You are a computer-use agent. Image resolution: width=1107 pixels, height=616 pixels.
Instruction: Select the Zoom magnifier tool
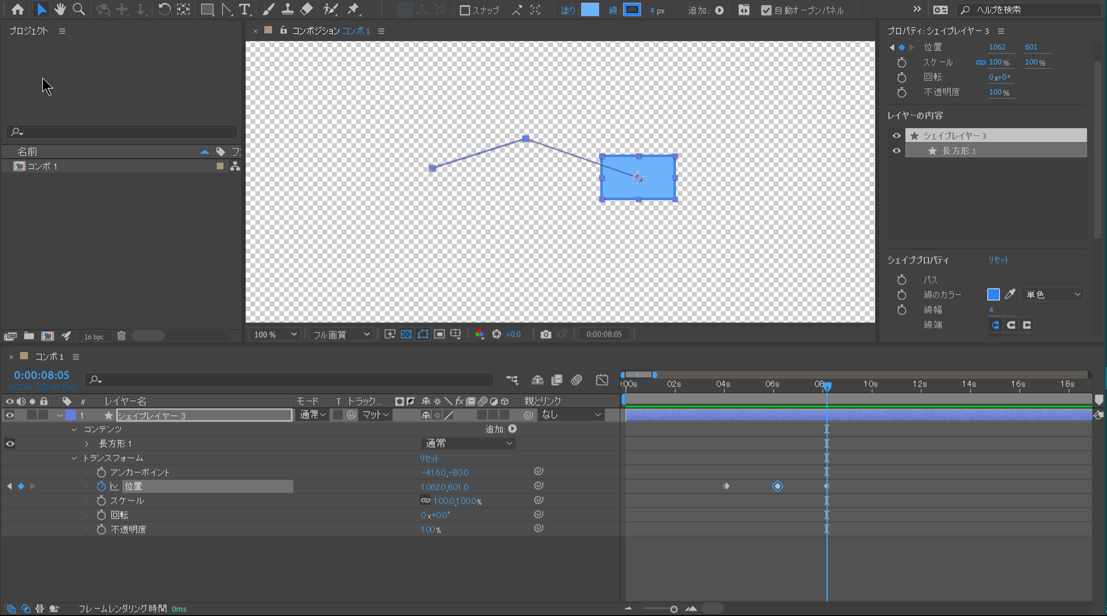[79, 10]
